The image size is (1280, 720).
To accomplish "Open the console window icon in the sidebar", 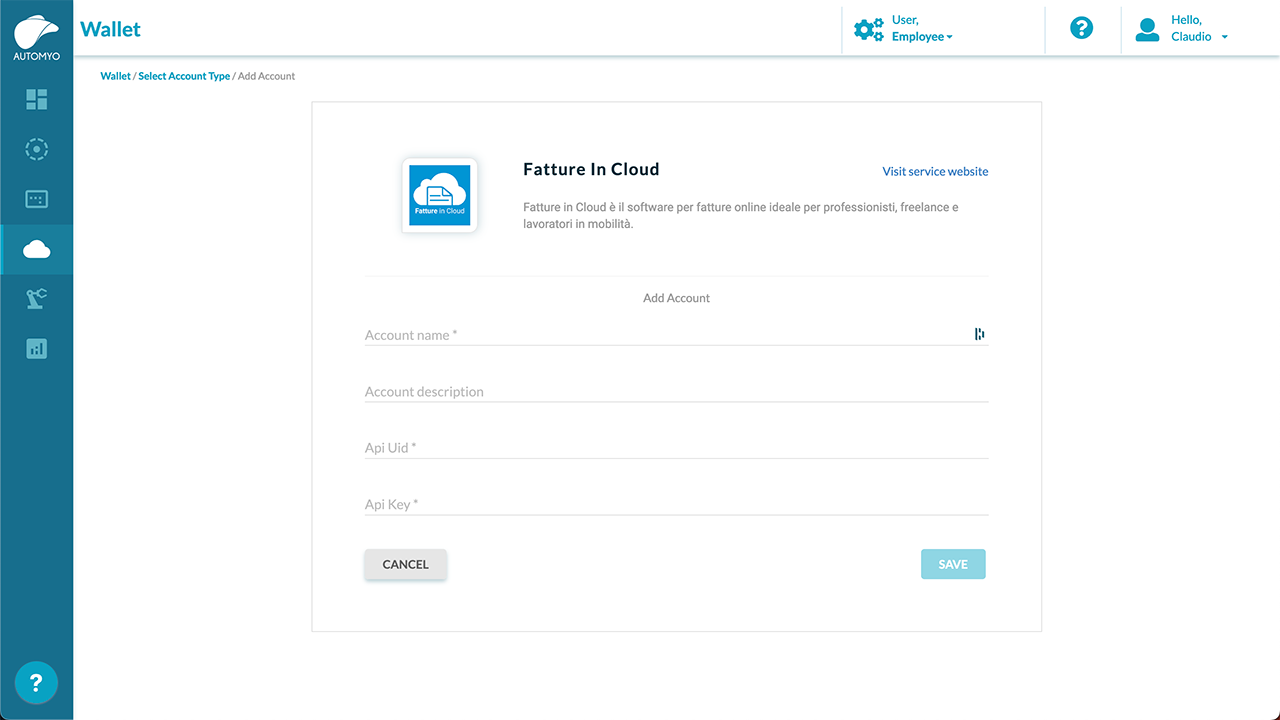I will (37, 199).
